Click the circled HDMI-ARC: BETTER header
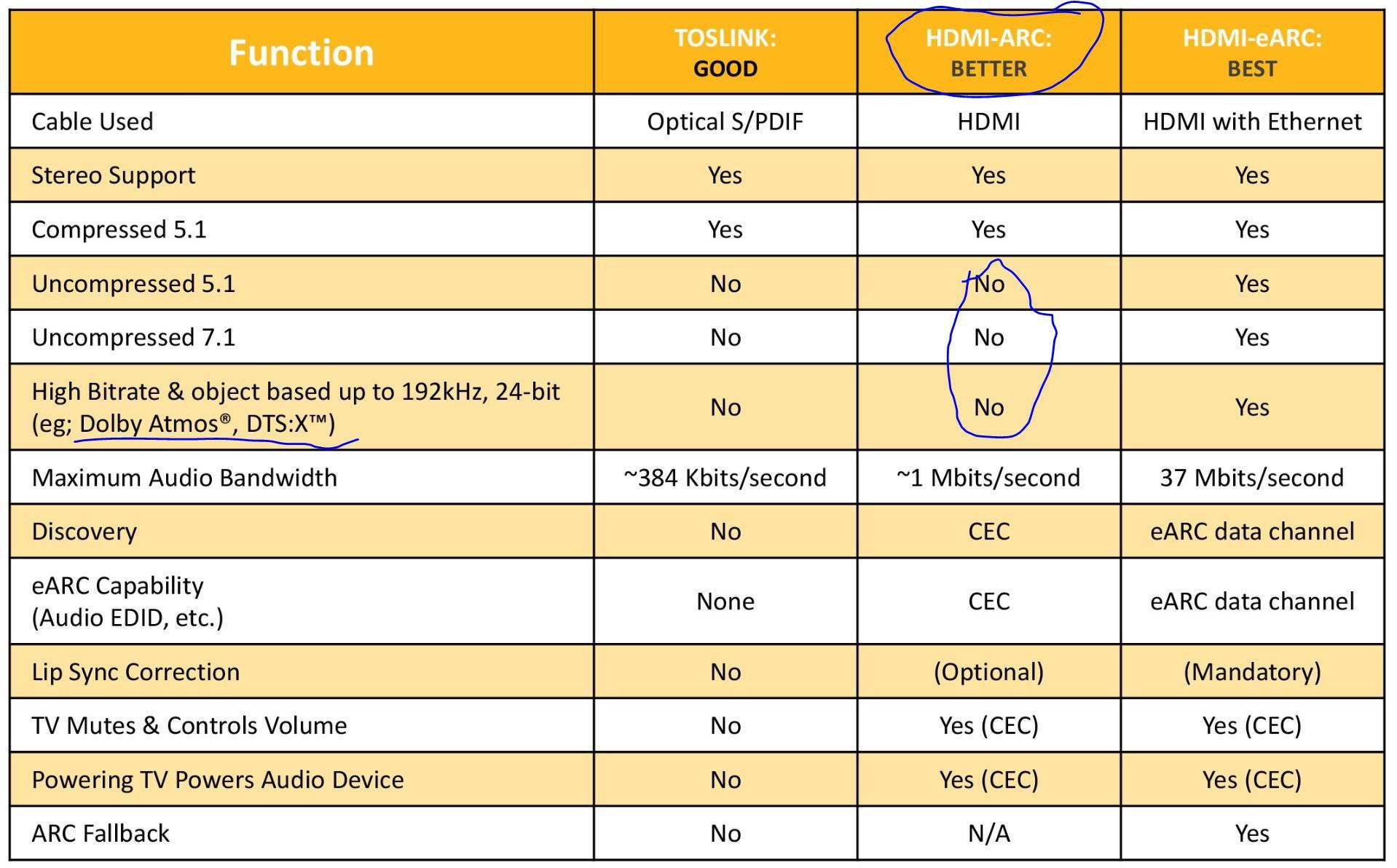Image resolution: width=1397 pixels, height=868 pixels. (x=988, y=52)
